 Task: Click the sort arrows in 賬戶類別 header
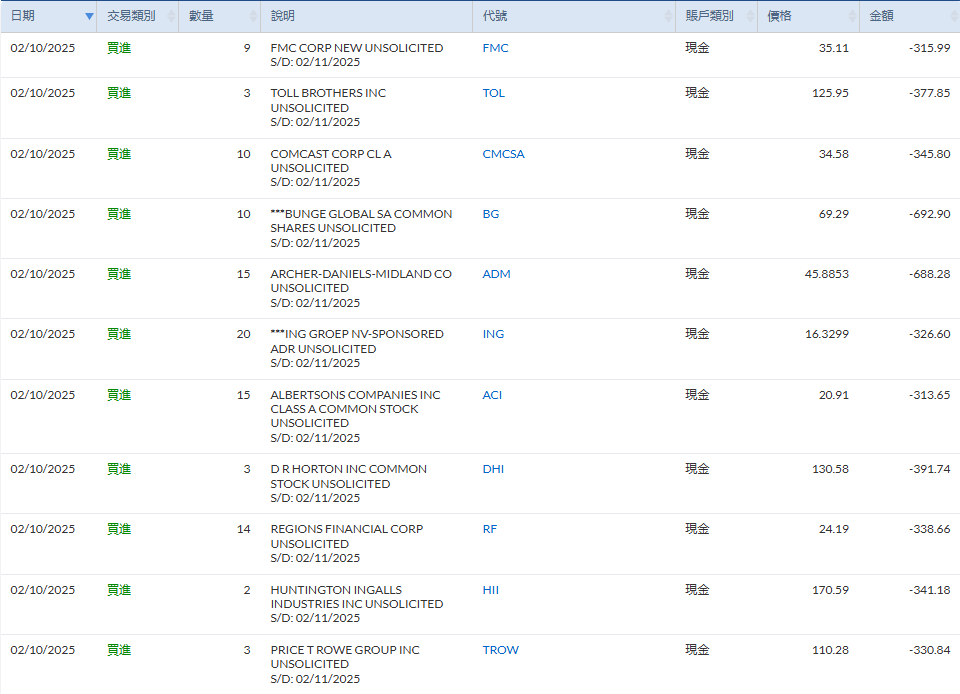(x=750, y=17)
